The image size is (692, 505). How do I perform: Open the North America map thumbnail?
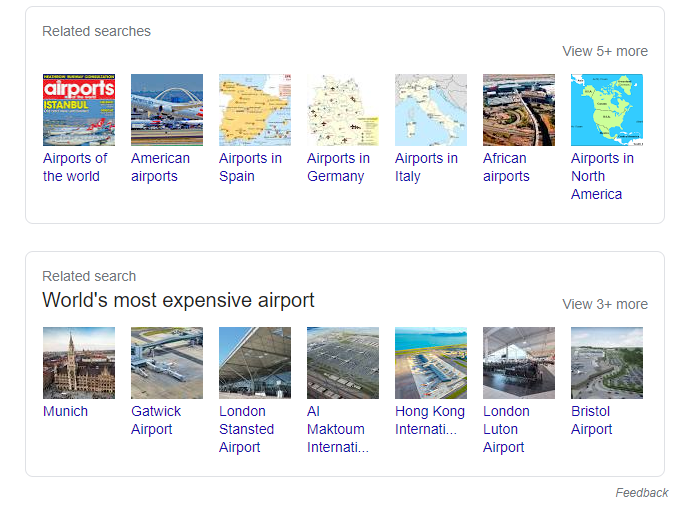point(607,110)
